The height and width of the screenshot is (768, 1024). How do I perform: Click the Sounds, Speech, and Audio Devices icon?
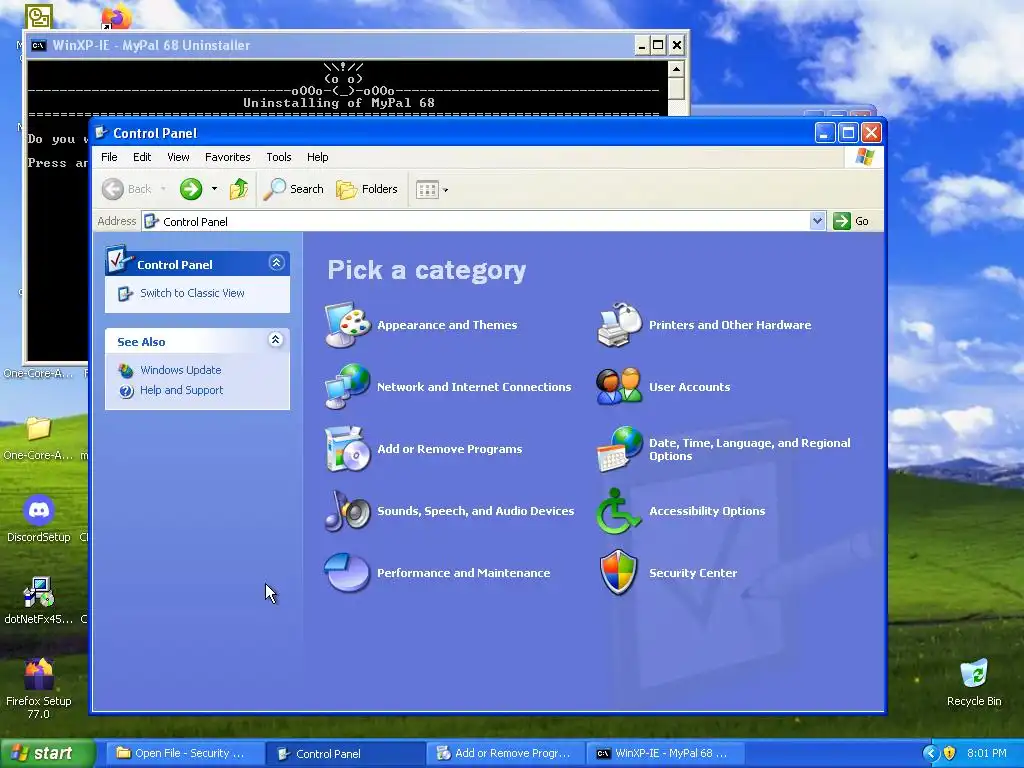coord(347,511)
